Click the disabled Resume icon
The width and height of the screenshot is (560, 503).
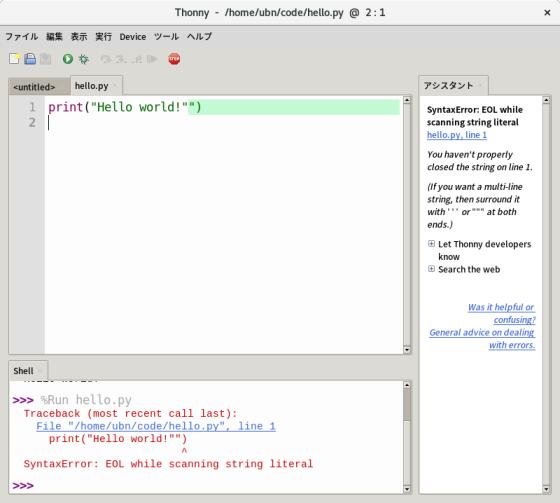click(152, 59)
